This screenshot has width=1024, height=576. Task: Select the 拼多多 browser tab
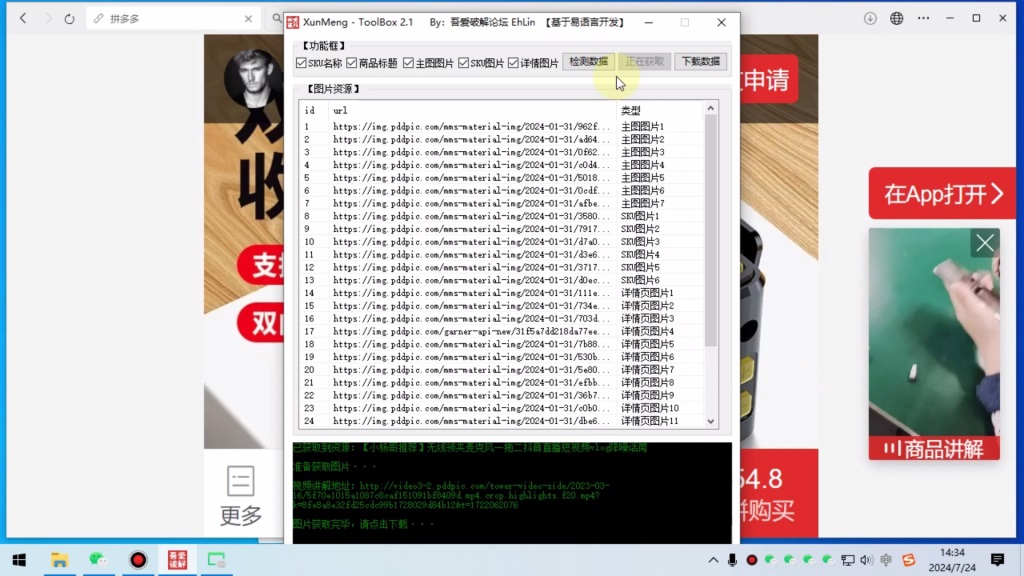173,19
